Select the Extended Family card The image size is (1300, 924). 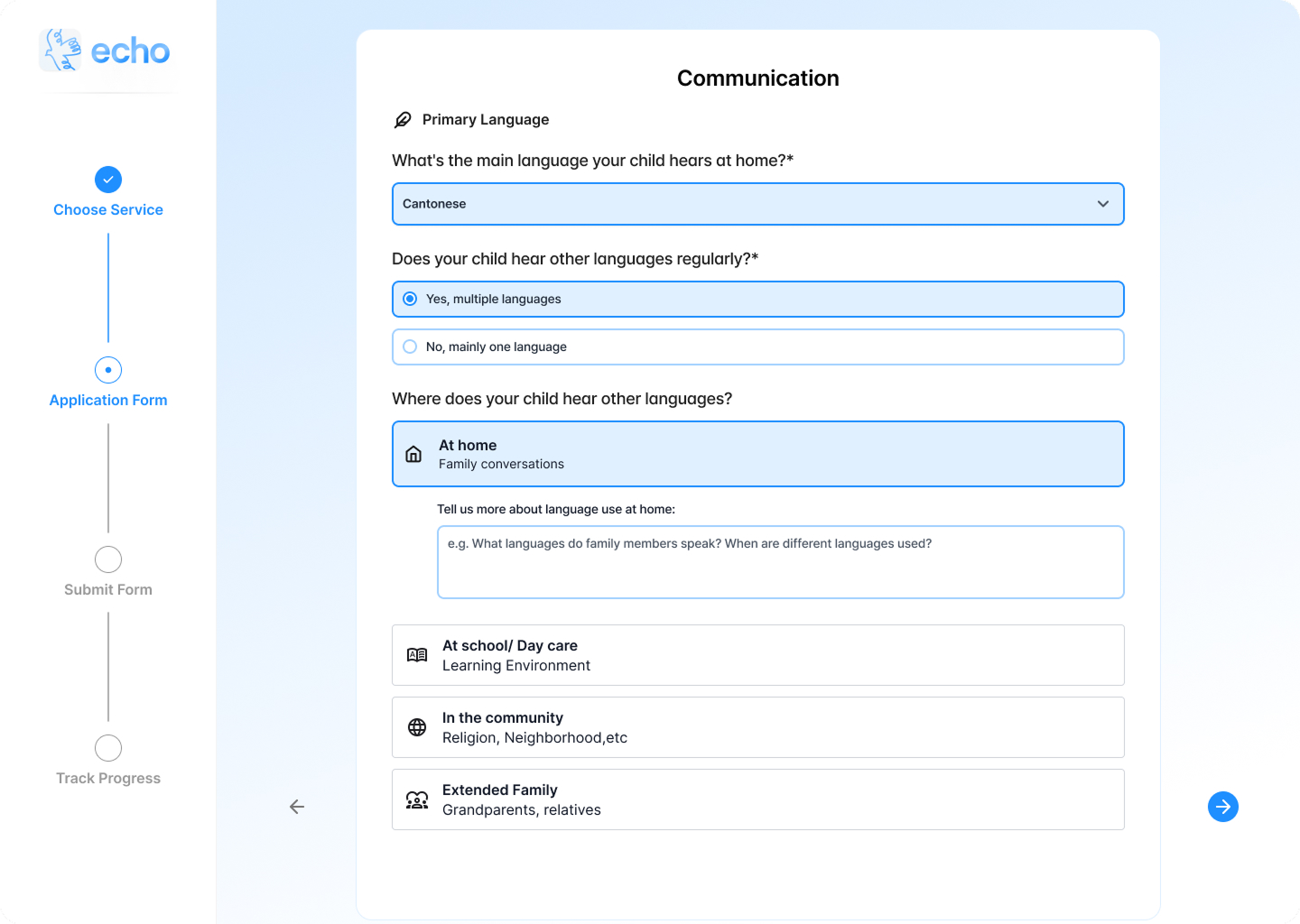pos(757,799)
